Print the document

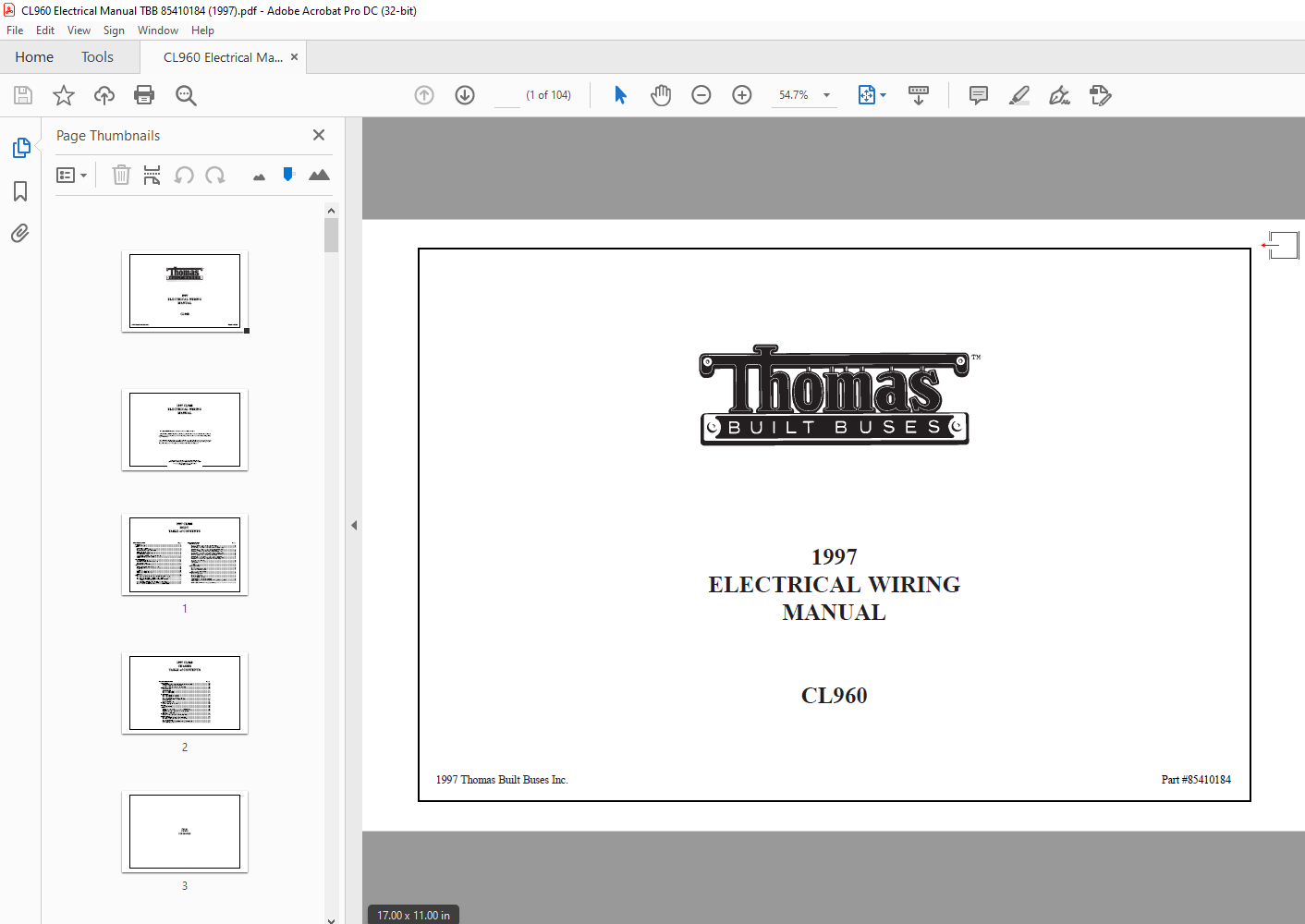click(144, 95)
